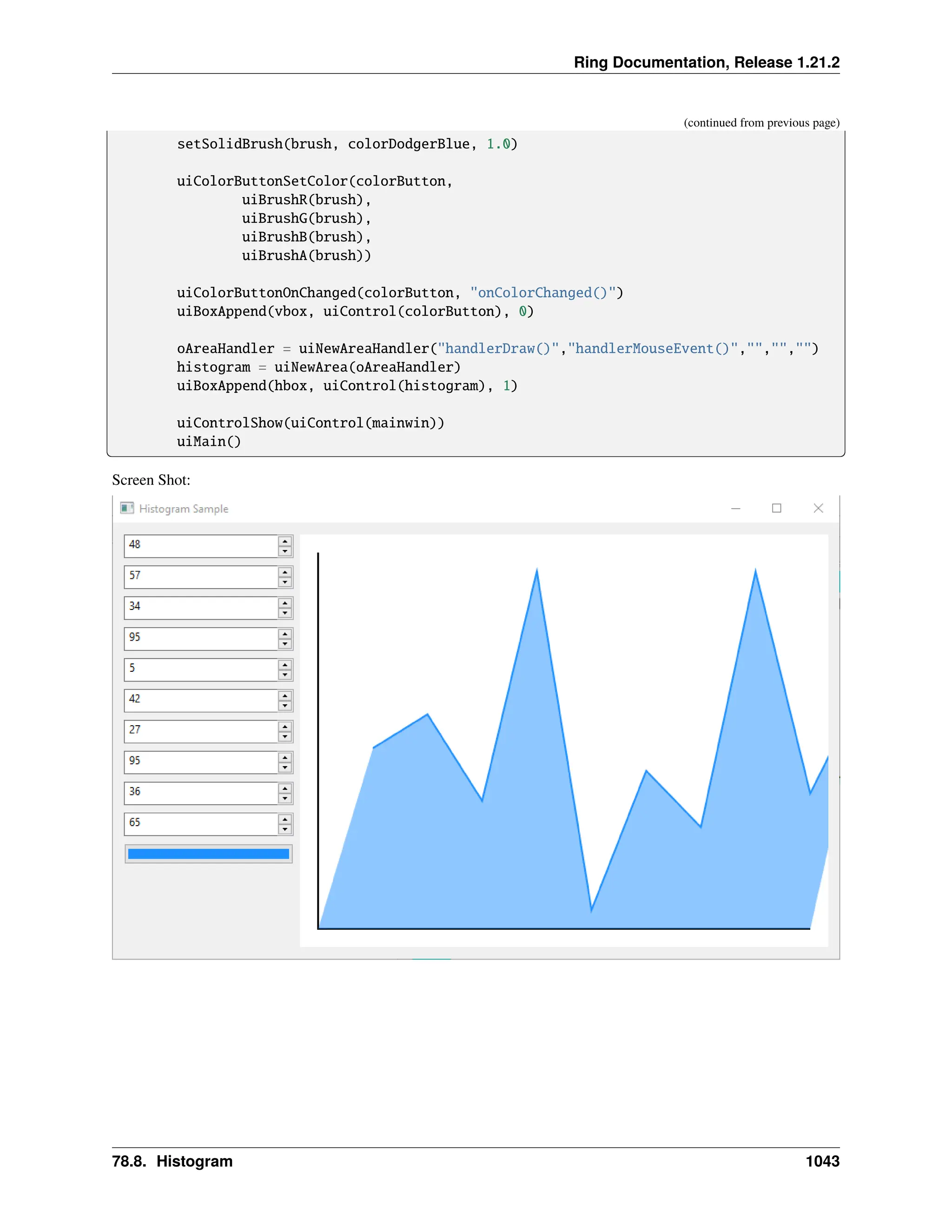Focus the input field showing 65
This screenshot has width=952, height=1232.
coord(200,824)
